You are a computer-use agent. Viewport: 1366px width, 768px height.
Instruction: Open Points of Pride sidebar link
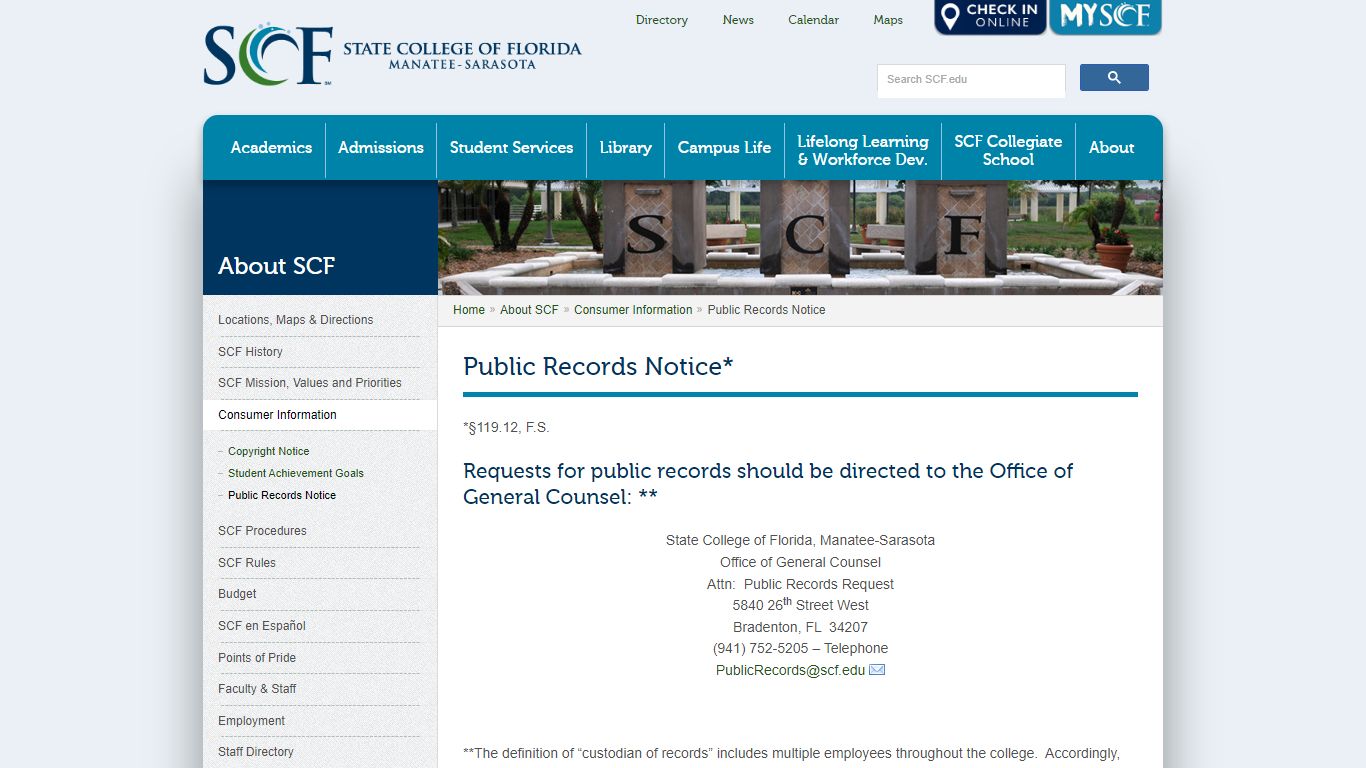[257, 658]
